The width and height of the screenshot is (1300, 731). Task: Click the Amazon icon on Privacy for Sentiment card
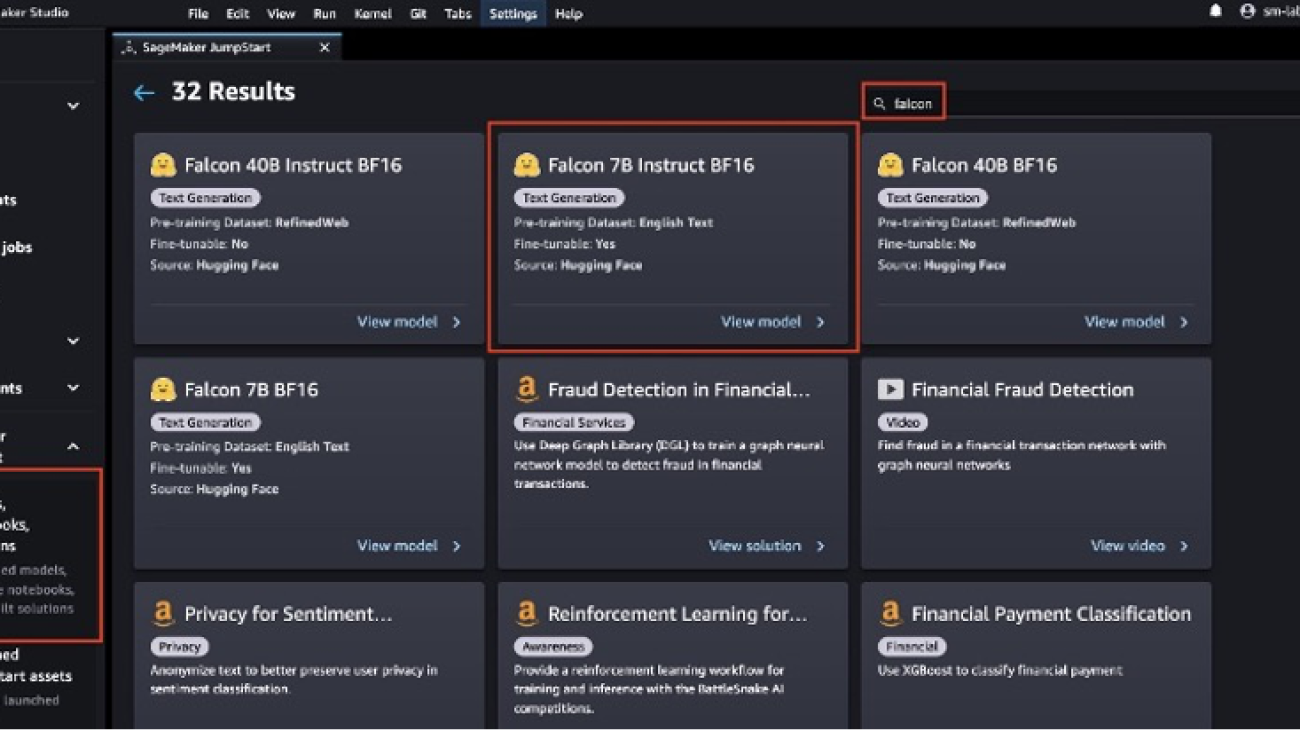(x=163, y=613)
